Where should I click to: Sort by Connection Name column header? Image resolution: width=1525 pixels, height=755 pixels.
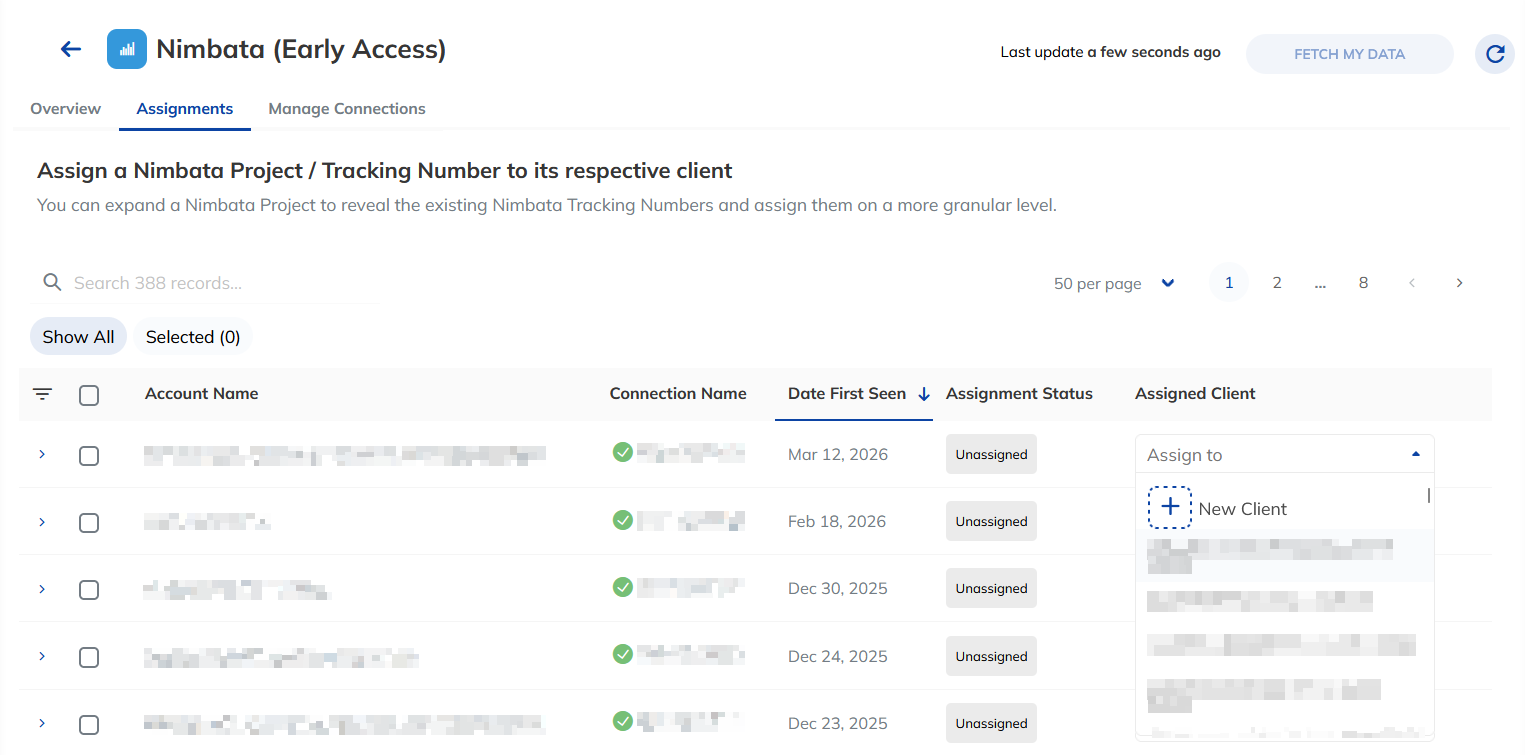[678, 394]
